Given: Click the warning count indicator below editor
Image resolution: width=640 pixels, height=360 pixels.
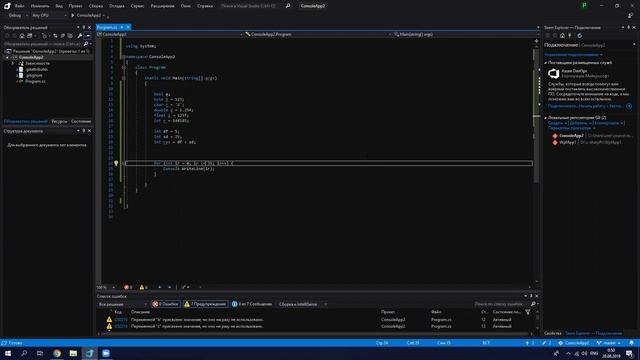Looking at the screenshot, I should click(143, 287).
